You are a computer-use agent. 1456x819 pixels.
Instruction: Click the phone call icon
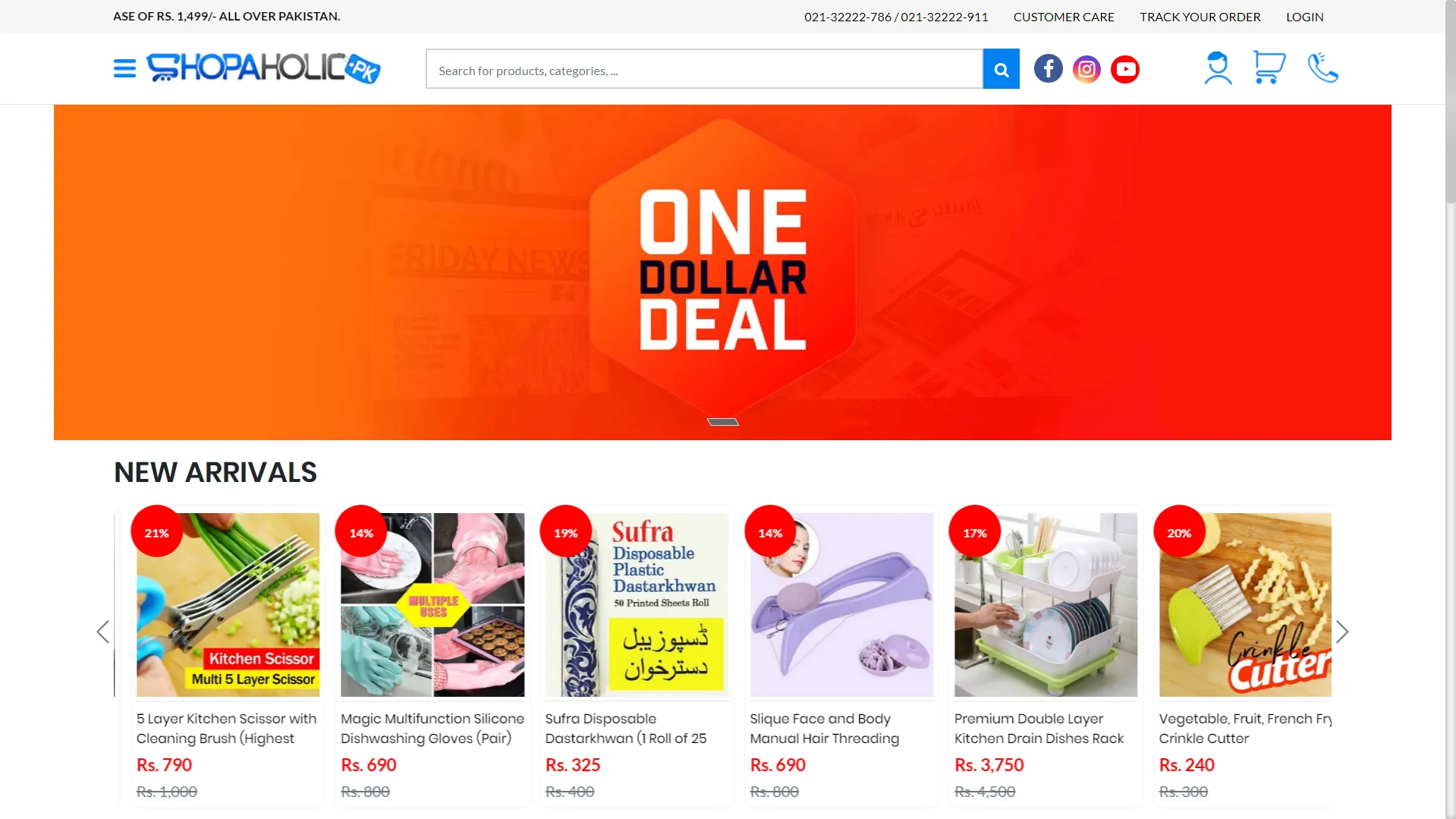pos(1322,68)
